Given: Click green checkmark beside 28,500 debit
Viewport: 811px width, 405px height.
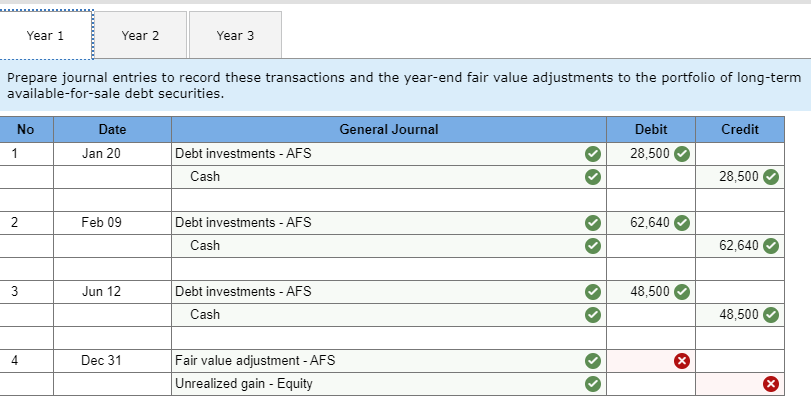Looking at the screenshot, I should click(682, 153).
